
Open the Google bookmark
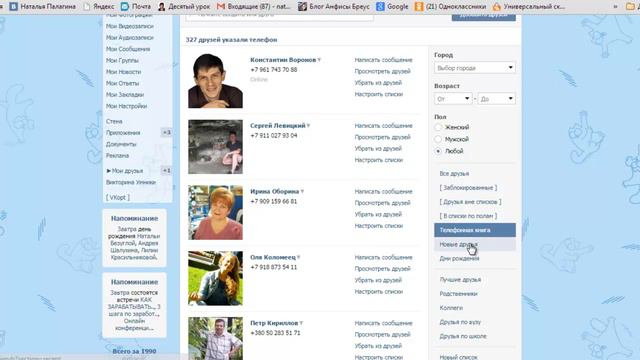pos(392,7)
